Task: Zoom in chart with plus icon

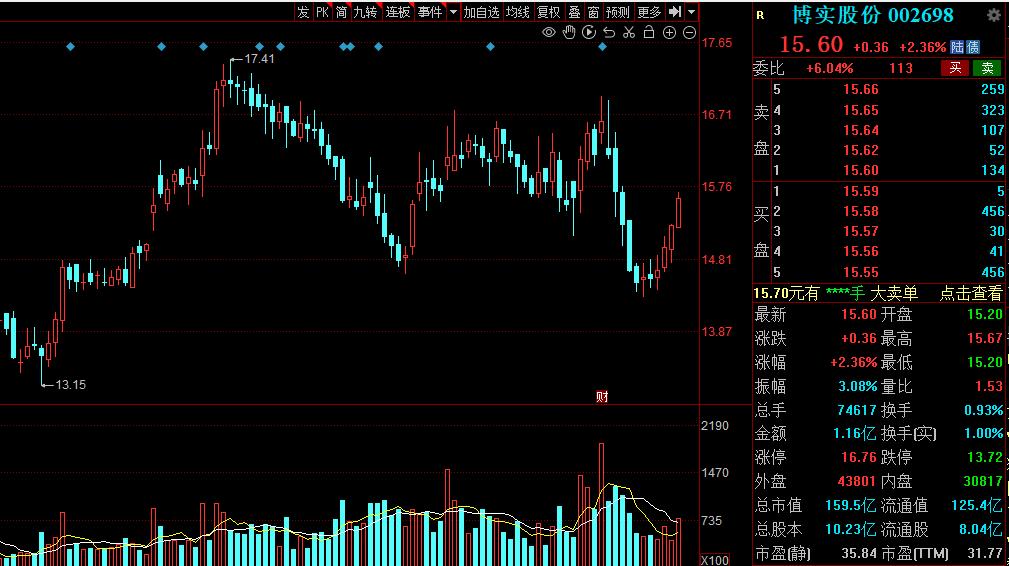Action: (669, 32)
